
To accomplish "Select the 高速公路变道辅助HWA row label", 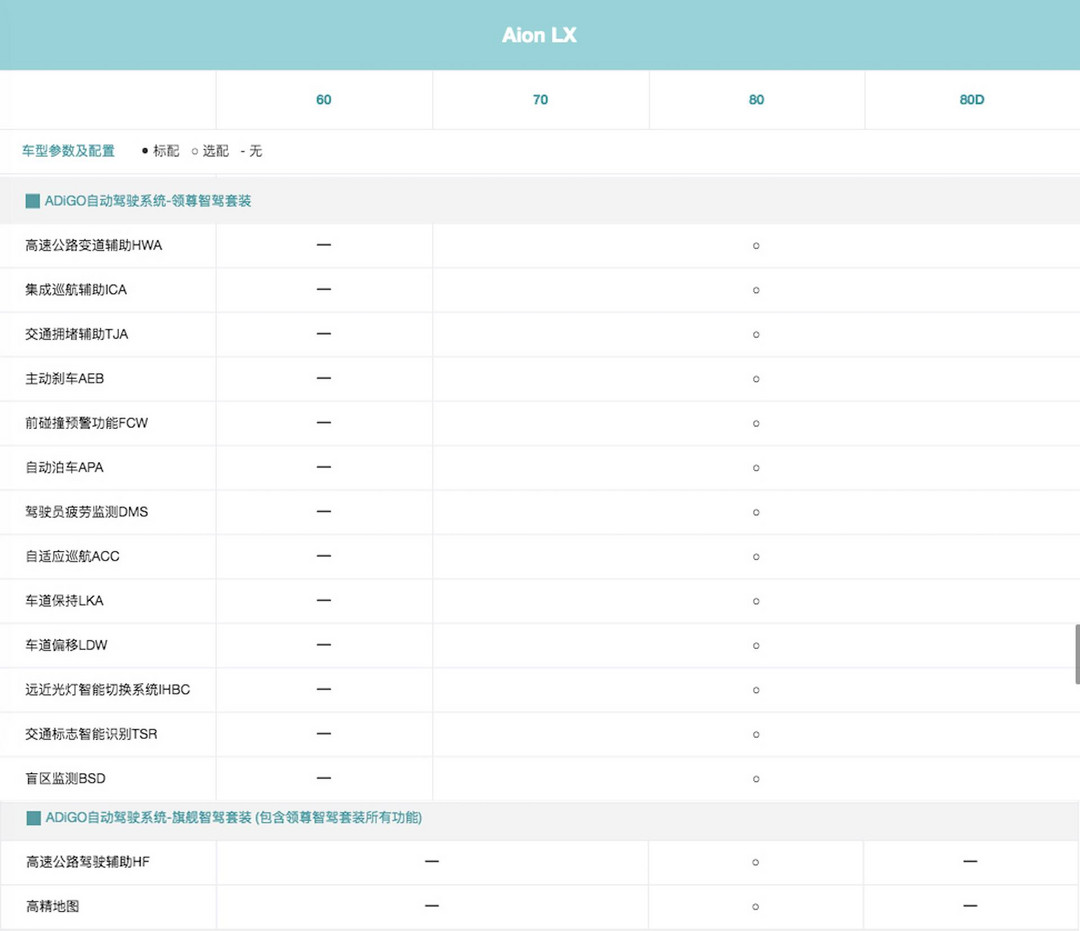I will click(x=94, y=245).
